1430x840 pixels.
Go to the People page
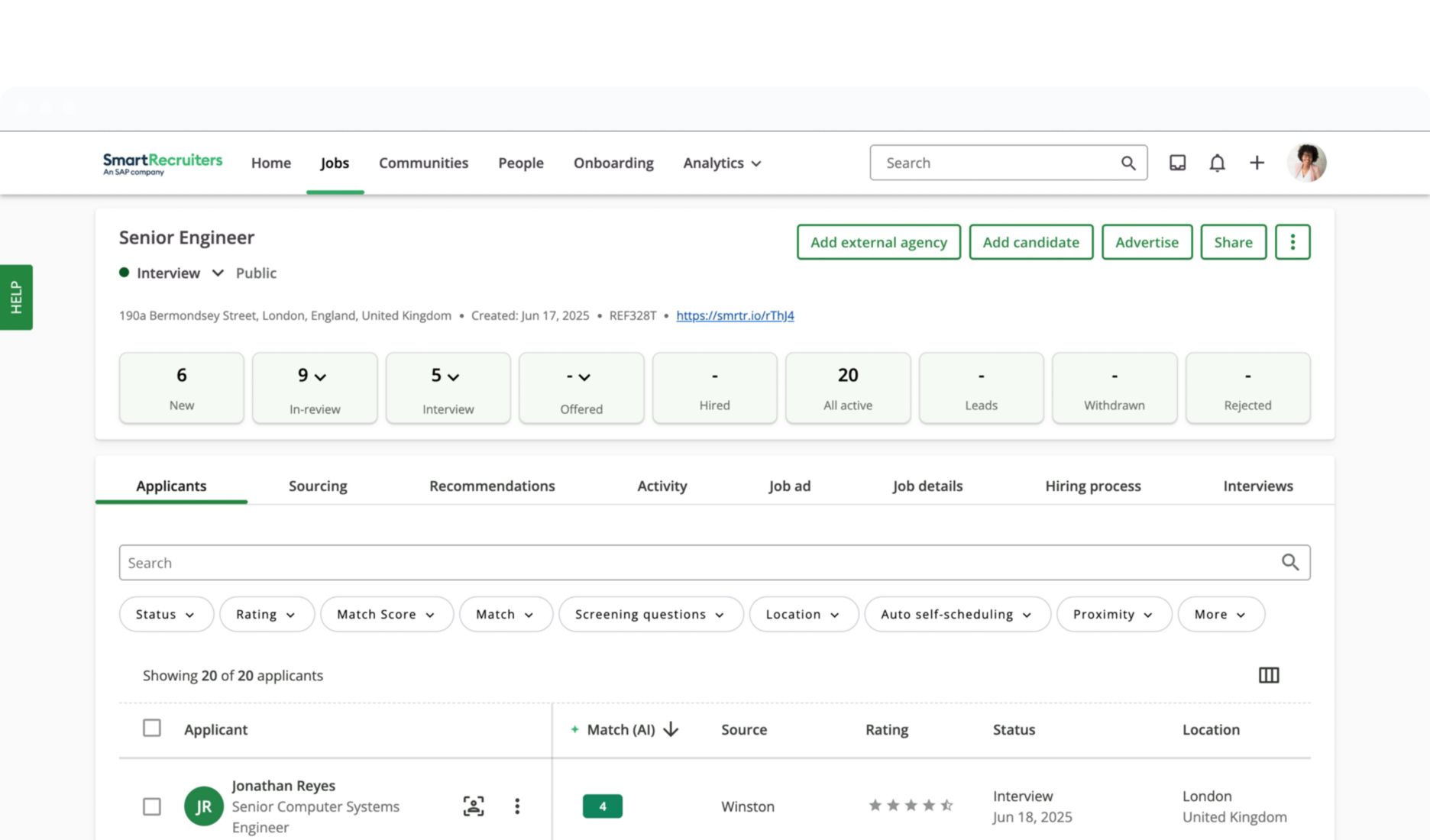[520, 163]
